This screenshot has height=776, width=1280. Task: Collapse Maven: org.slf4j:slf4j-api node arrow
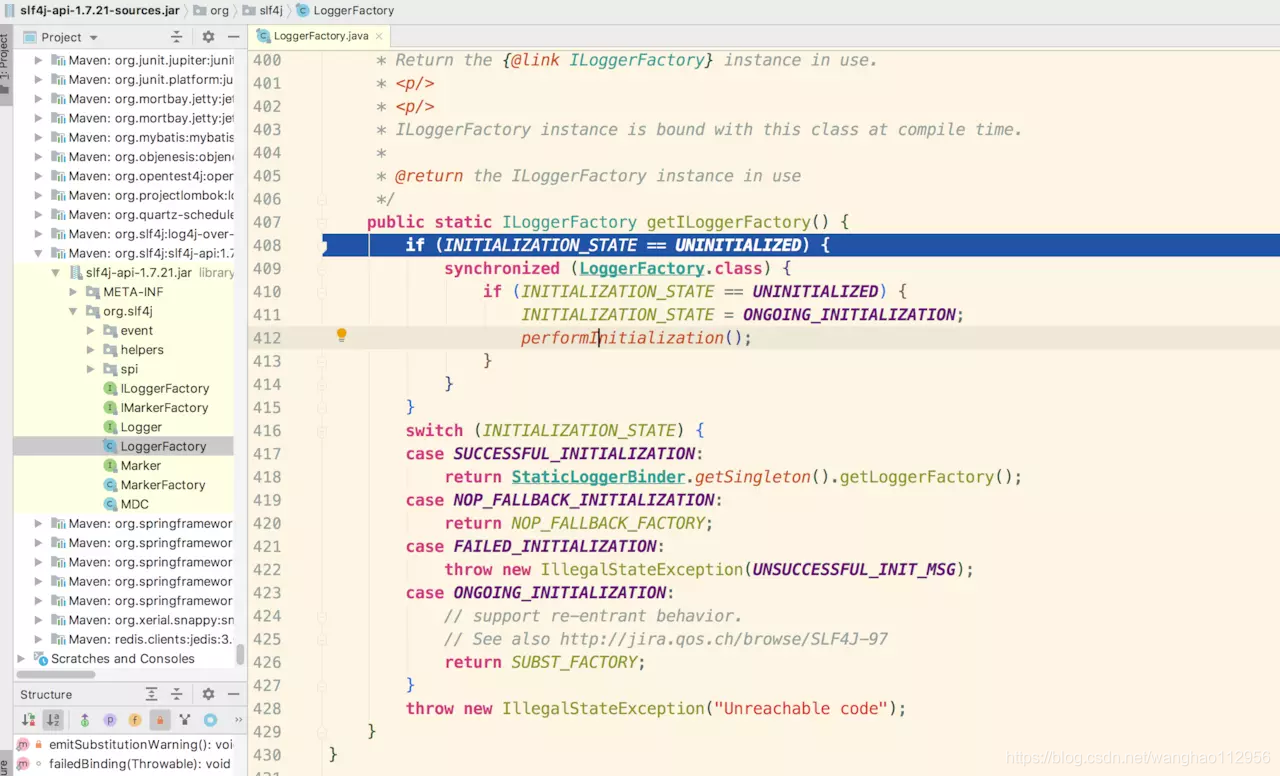39,253
